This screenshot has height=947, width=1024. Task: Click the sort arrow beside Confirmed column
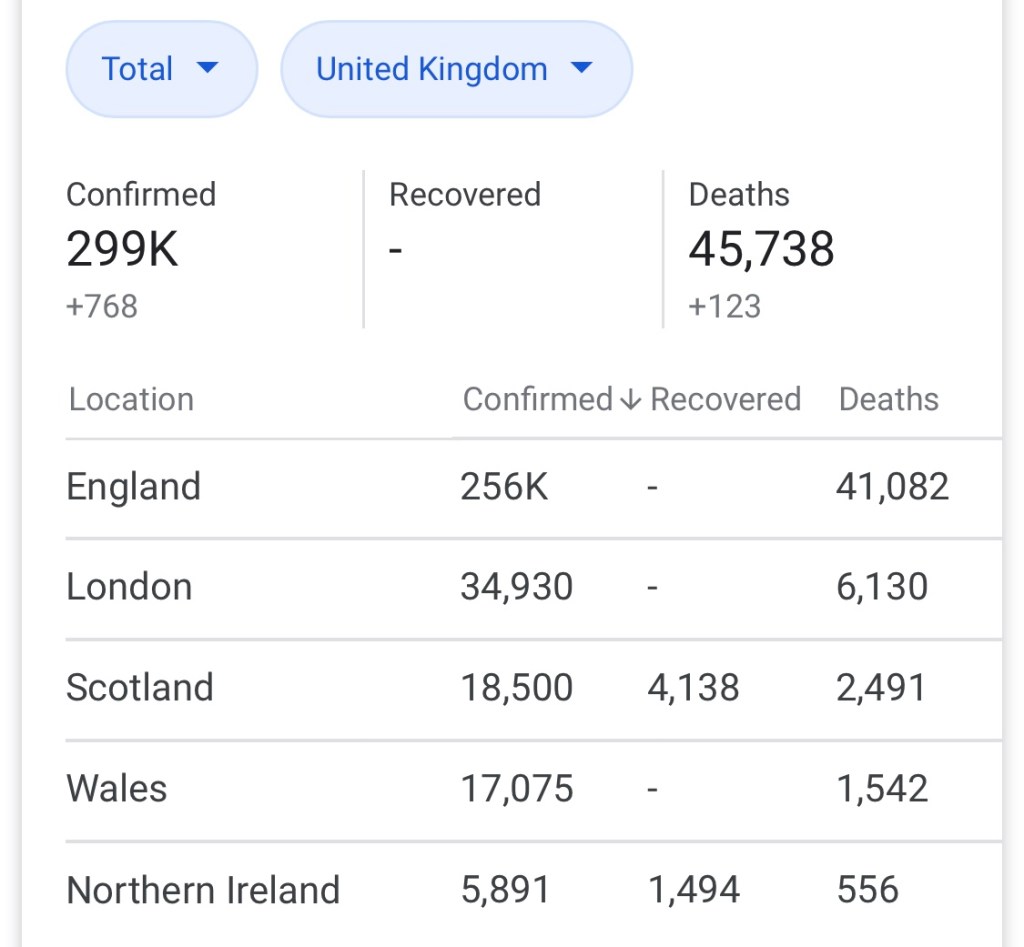630,400
